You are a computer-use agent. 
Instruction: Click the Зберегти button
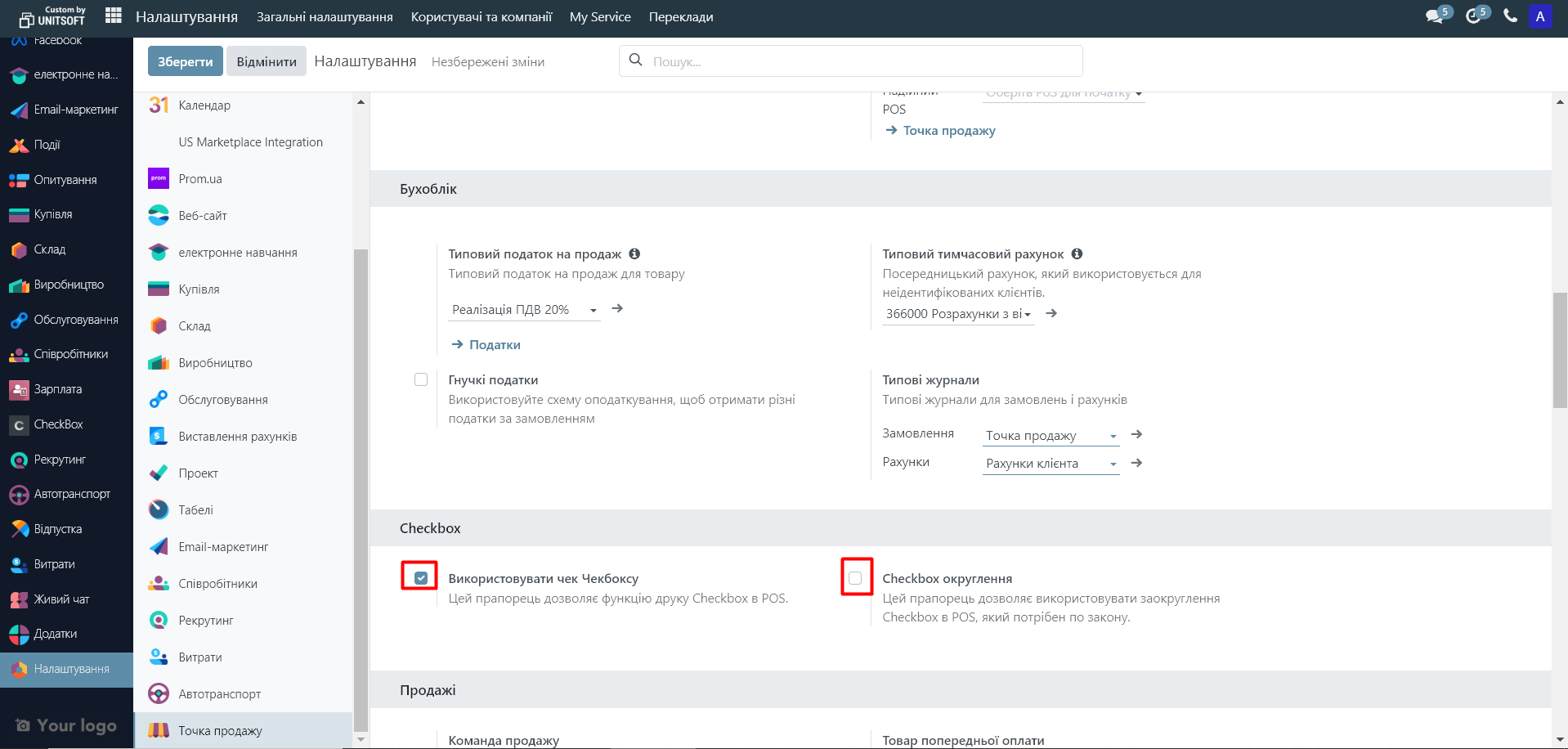pyautogui.click(x=185, y=61)
